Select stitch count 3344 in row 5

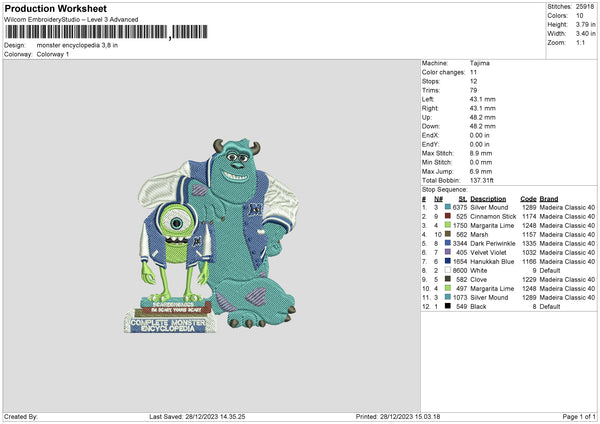(x=460, y=243)
